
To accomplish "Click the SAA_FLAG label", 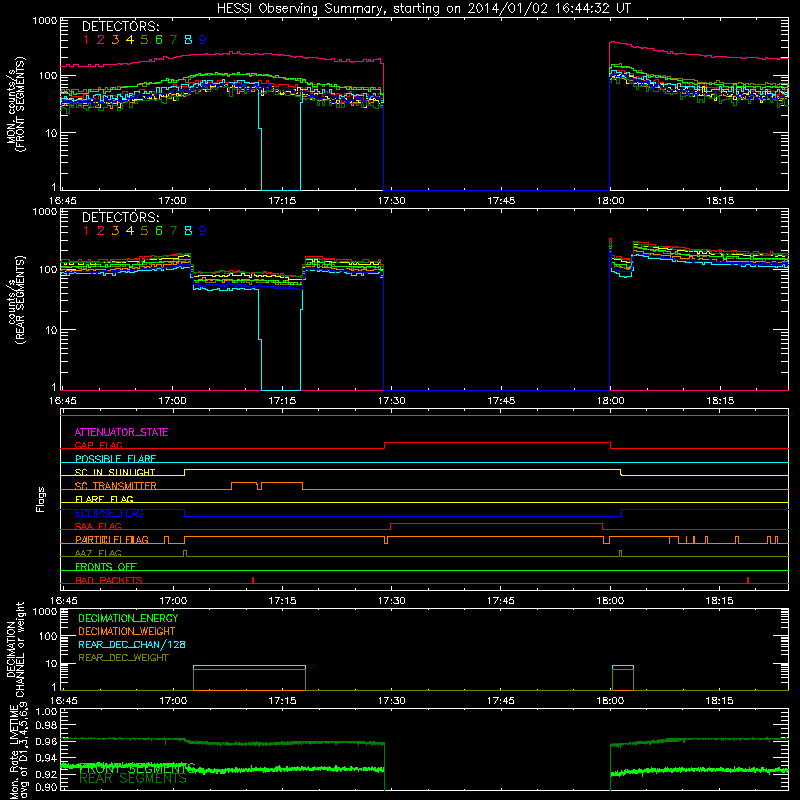I will coord(98,526).
